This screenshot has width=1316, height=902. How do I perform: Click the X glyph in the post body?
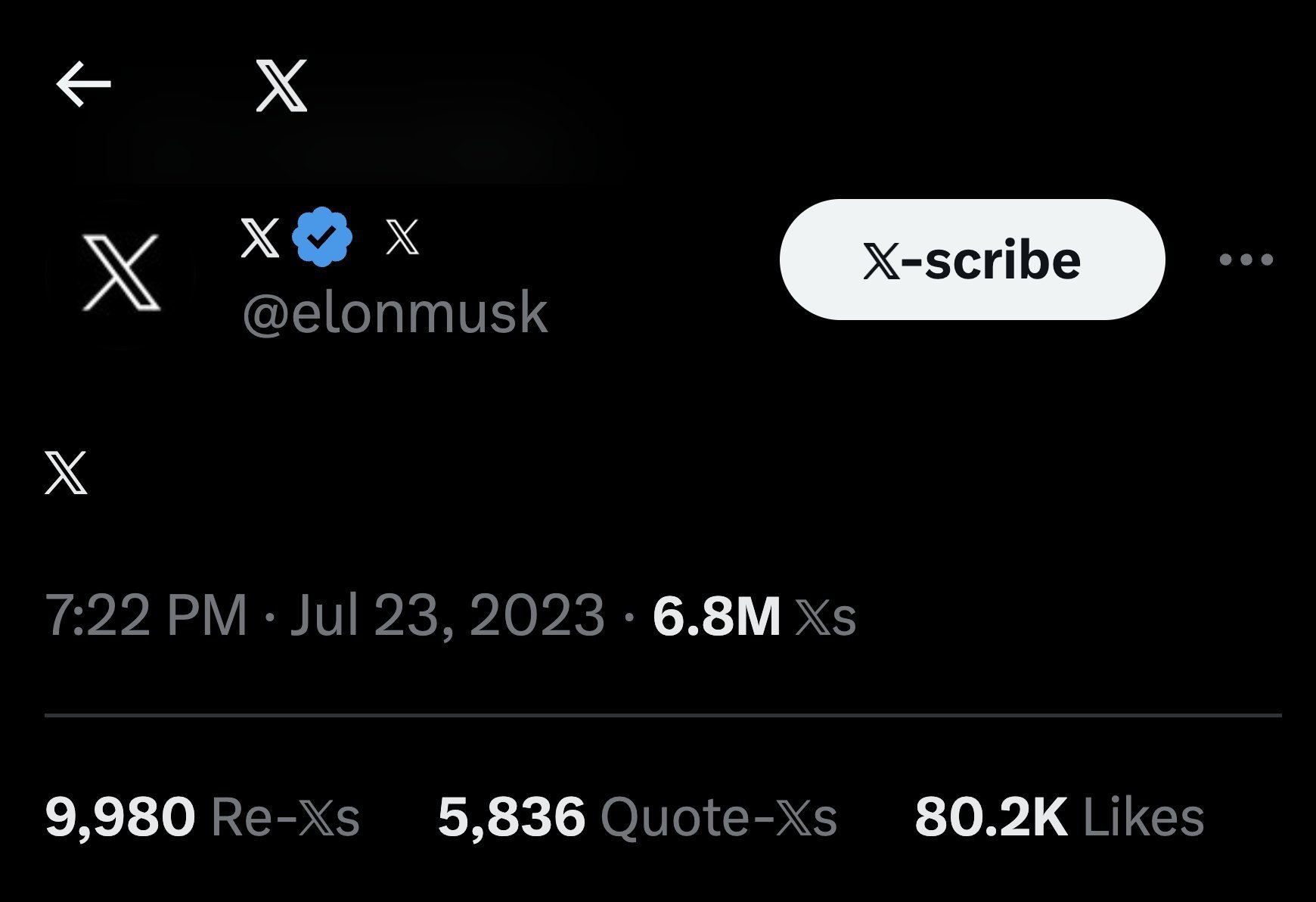click(66, 472)
